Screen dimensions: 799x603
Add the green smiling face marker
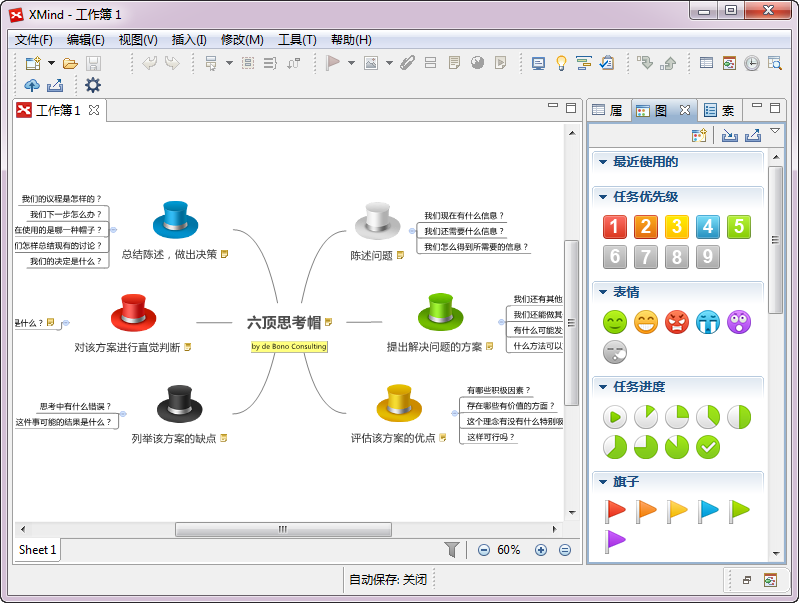pos(615,322)
